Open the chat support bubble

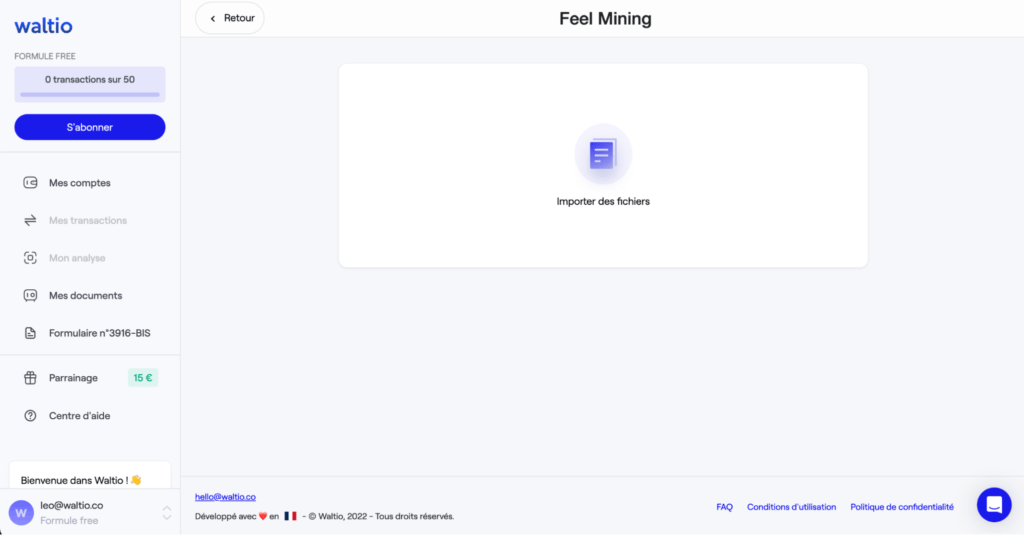pos(994,504)
